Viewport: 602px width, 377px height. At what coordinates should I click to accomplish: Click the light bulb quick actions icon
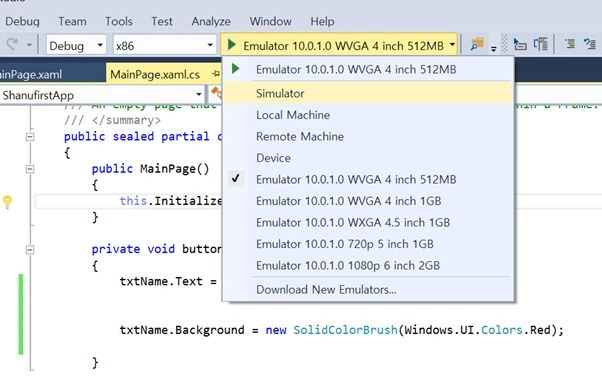click(x=7, y=202)
